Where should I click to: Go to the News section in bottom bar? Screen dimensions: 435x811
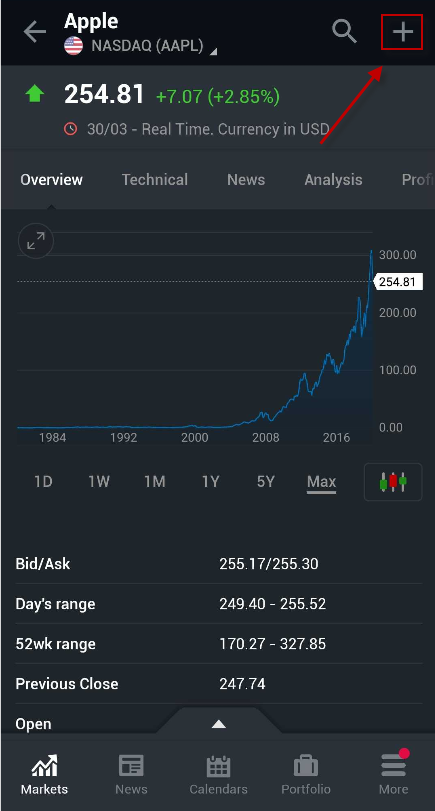[131, 775]
